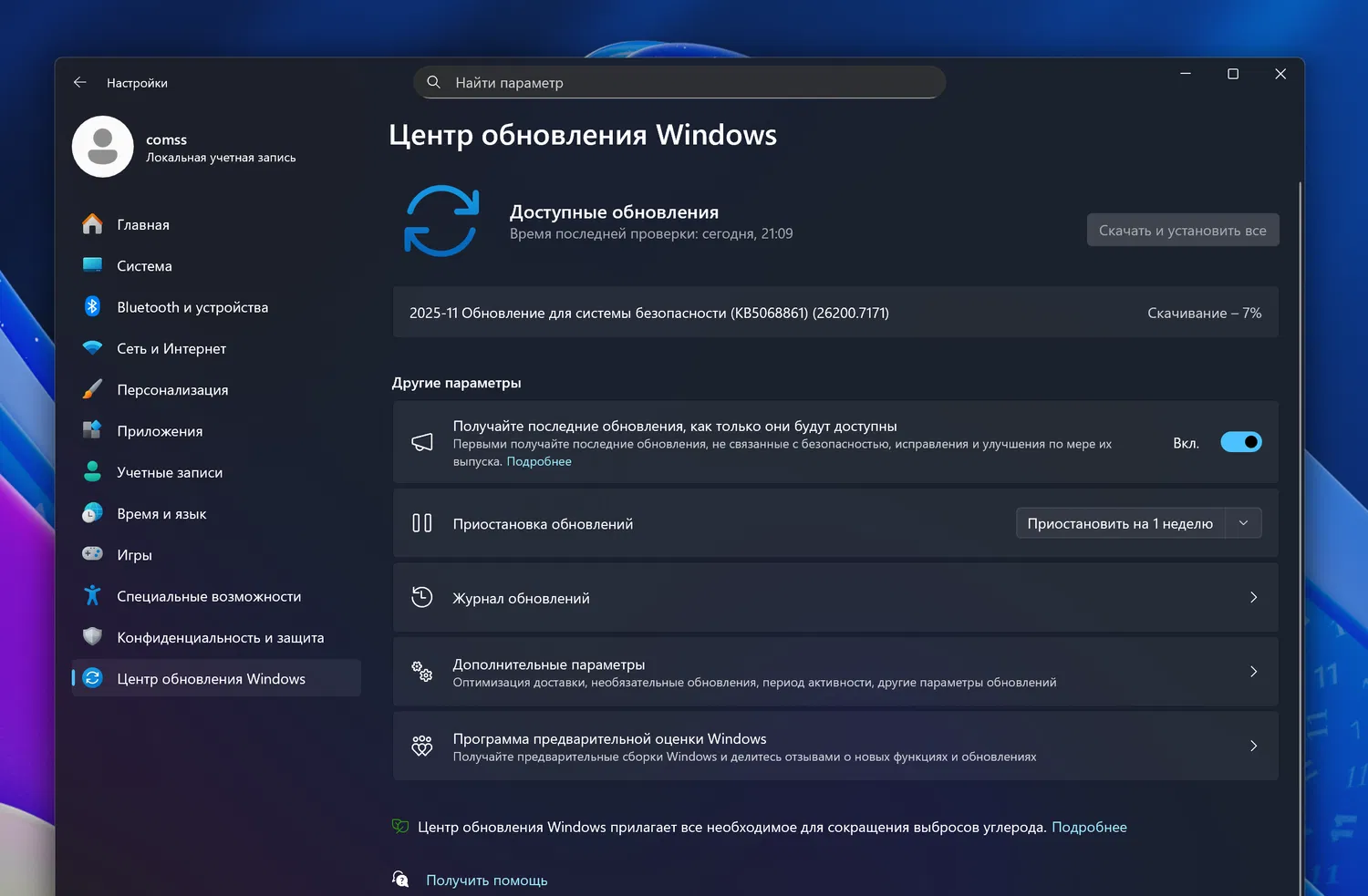Click the Конфиденциальность и защита shield icon
The image size is (1368, 896).
(x=92, y=636)
